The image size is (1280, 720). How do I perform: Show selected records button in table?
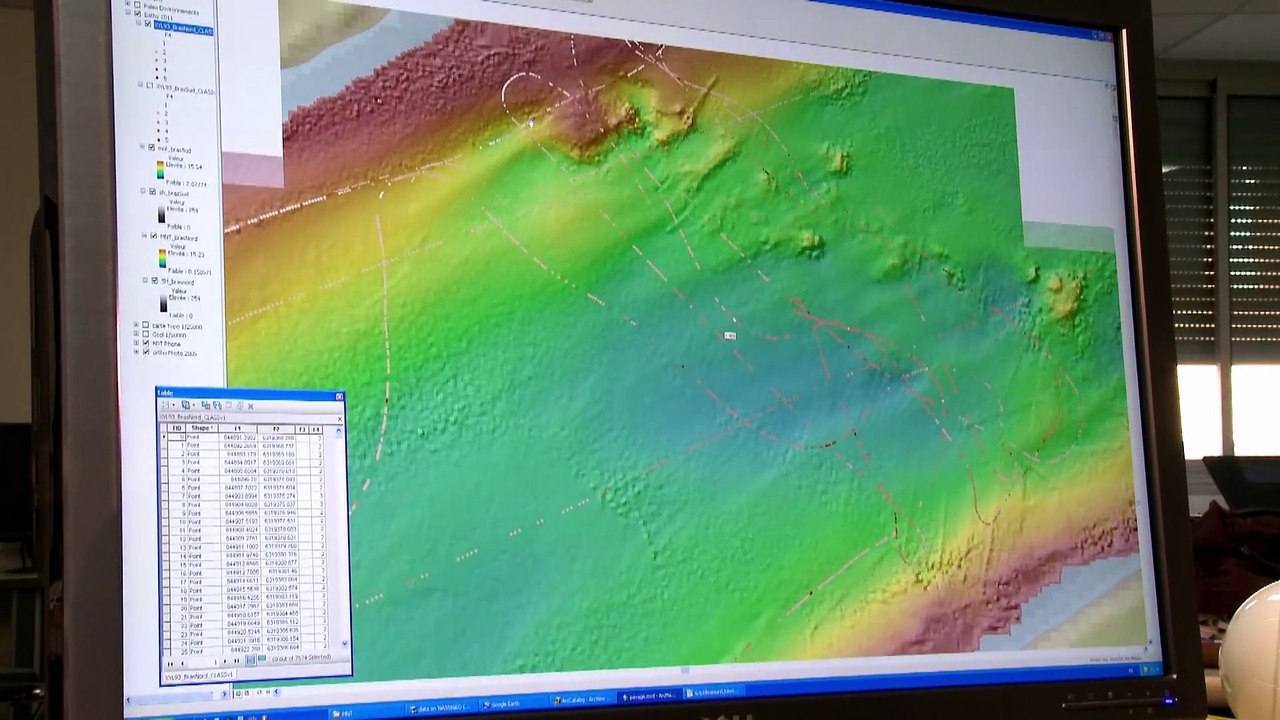coord(262,658)
